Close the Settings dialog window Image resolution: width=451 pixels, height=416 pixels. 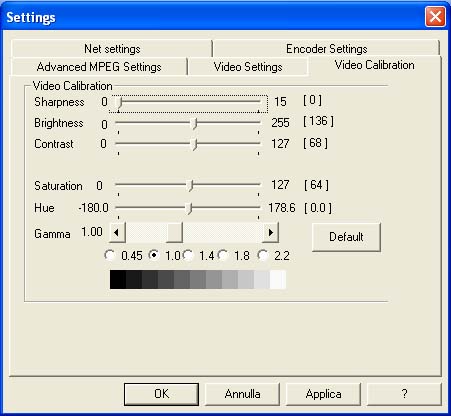click(435, 16)
